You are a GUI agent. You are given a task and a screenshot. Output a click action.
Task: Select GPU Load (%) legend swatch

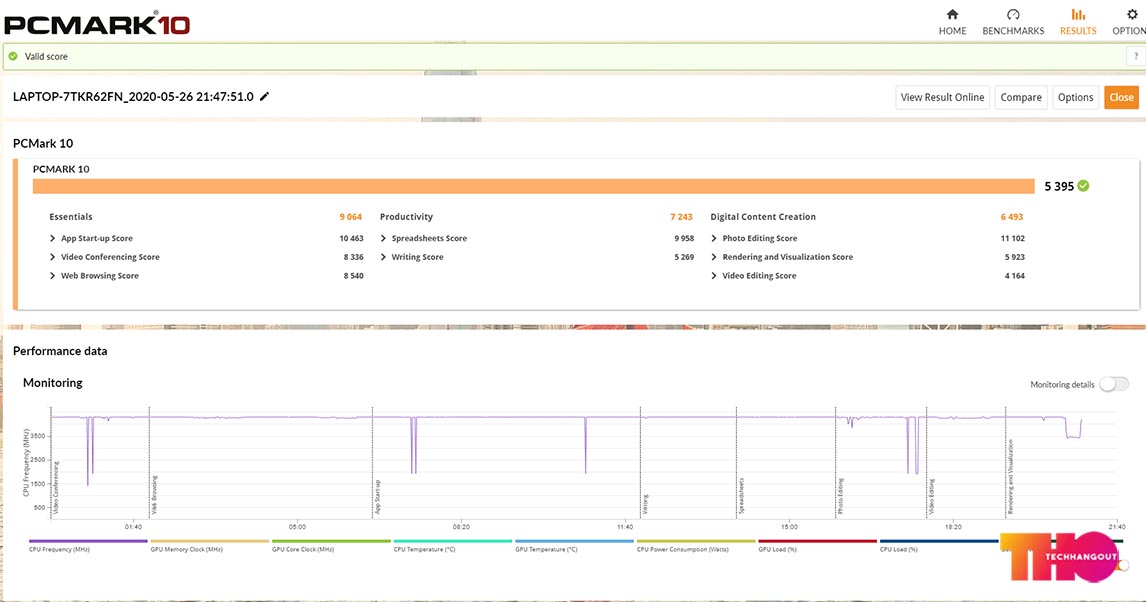point(817,541)
